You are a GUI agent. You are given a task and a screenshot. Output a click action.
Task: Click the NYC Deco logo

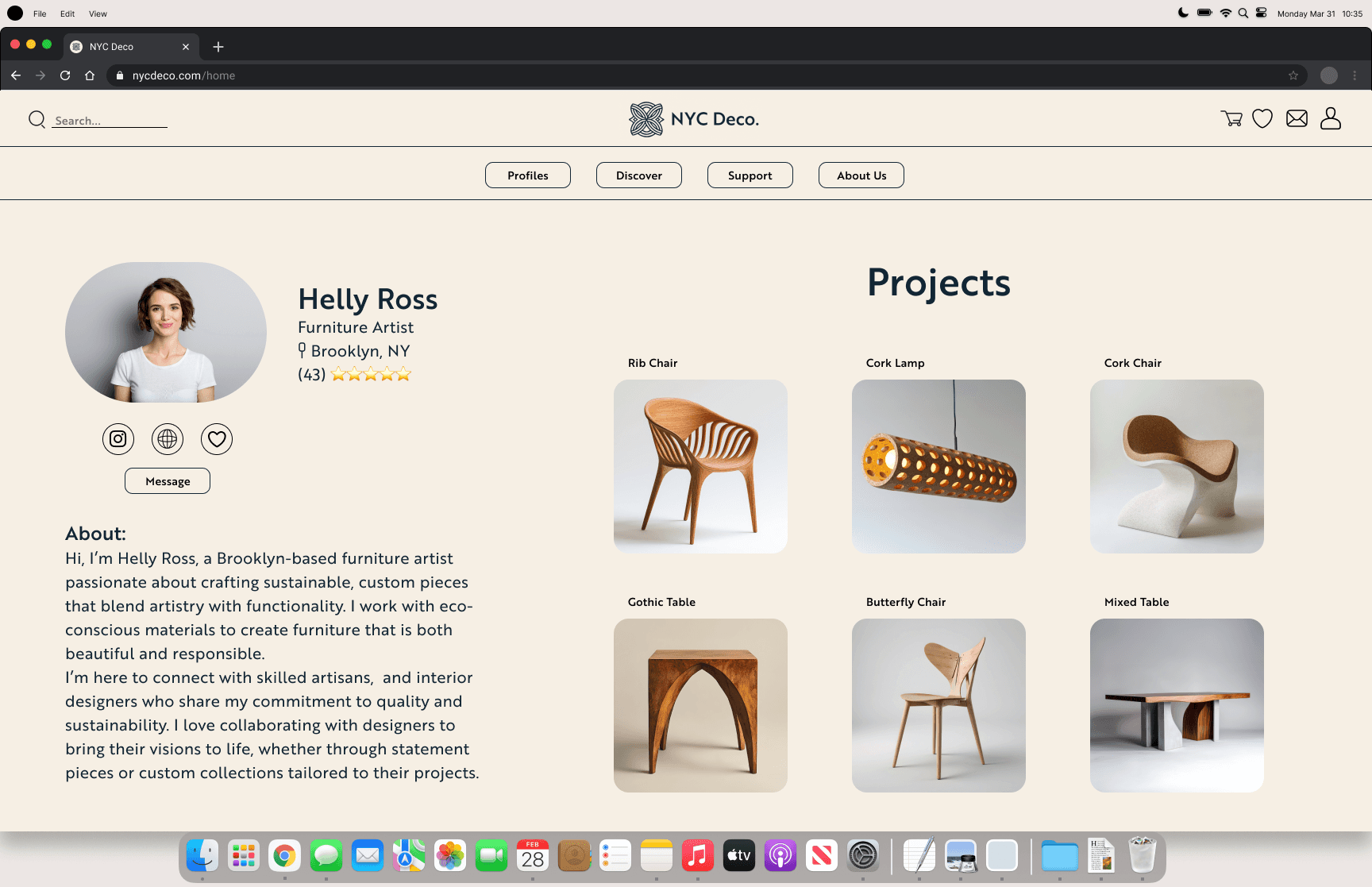694,119
